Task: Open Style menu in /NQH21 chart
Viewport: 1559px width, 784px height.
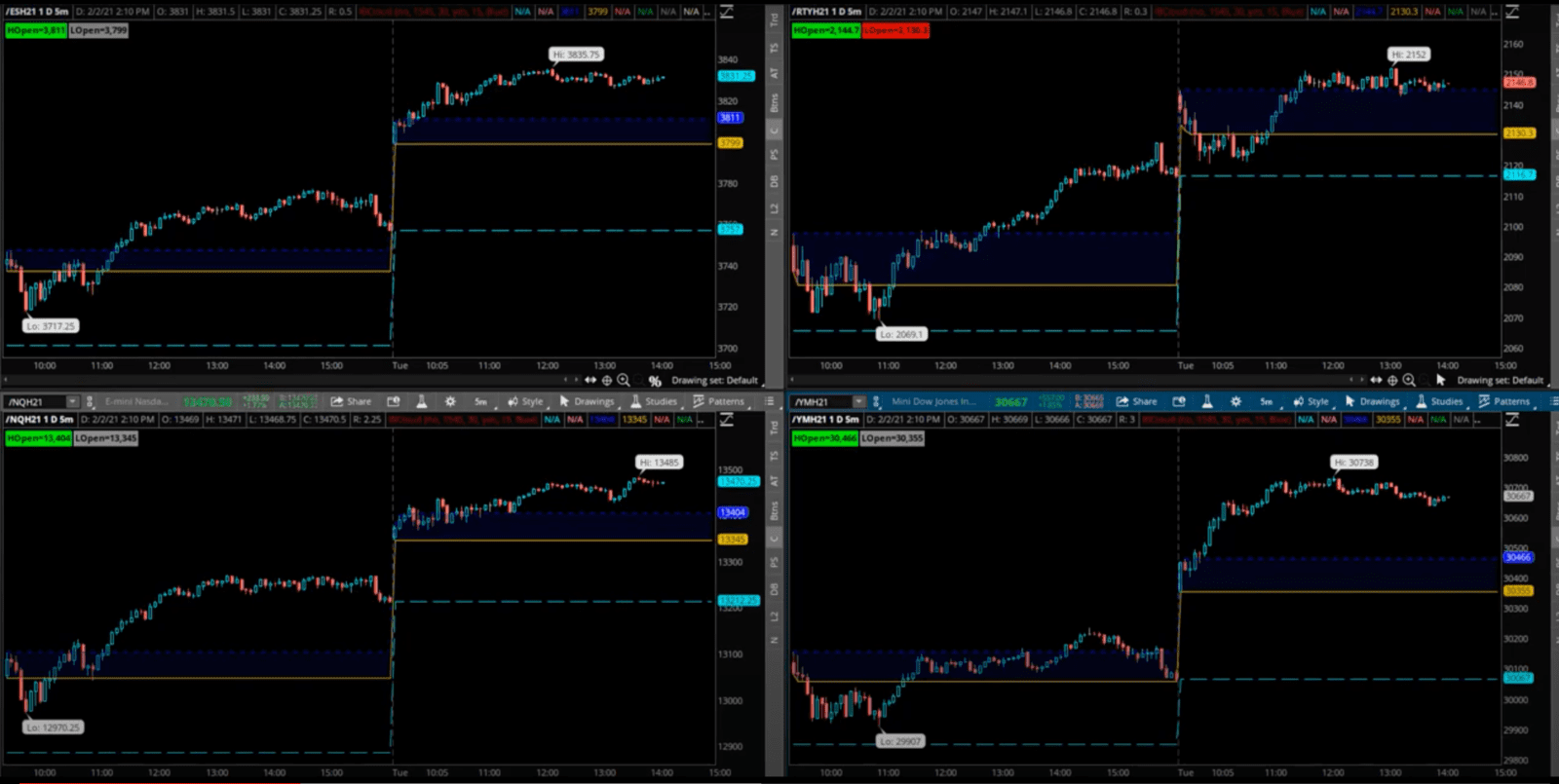Action: (525, 401)
